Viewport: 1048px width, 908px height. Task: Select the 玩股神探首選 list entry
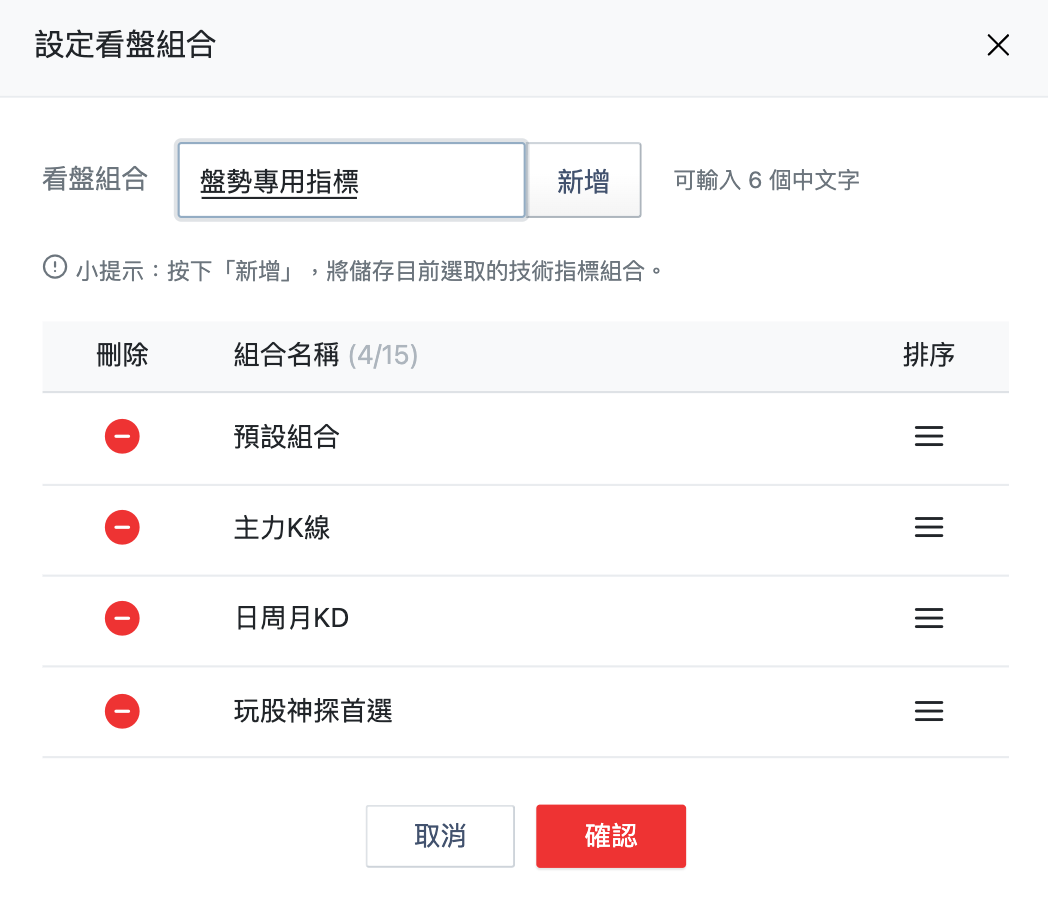pyautogui.click(x=315, y=711)
